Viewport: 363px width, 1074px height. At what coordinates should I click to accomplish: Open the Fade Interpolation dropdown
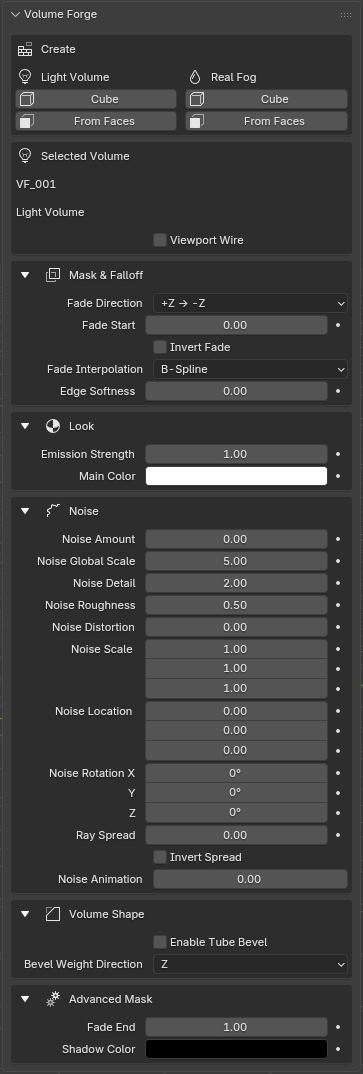click(x=250, y=369)
